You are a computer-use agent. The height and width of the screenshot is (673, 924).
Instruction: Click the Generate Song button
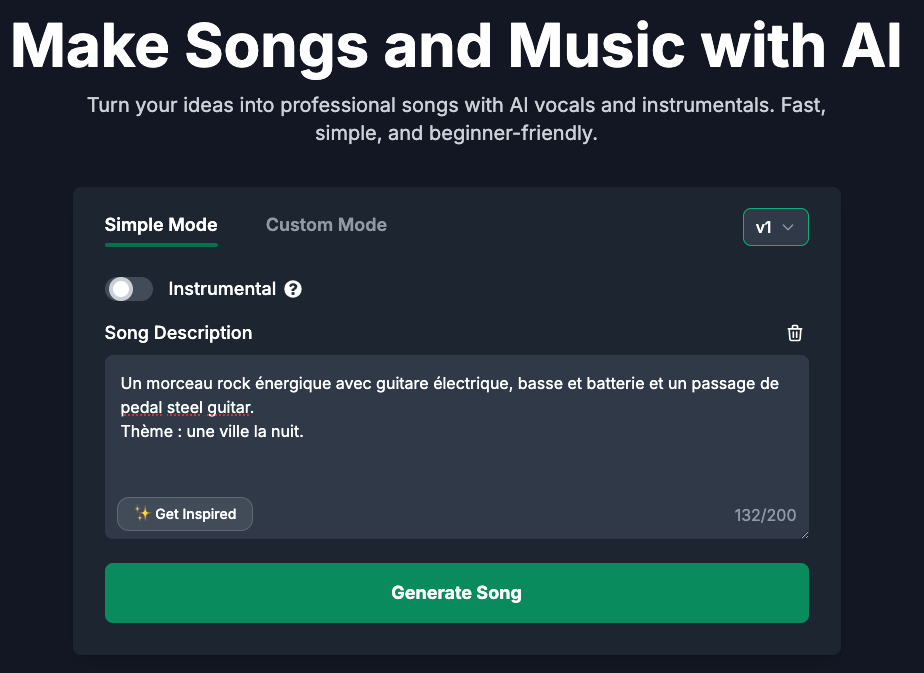(x=456, y=592)
